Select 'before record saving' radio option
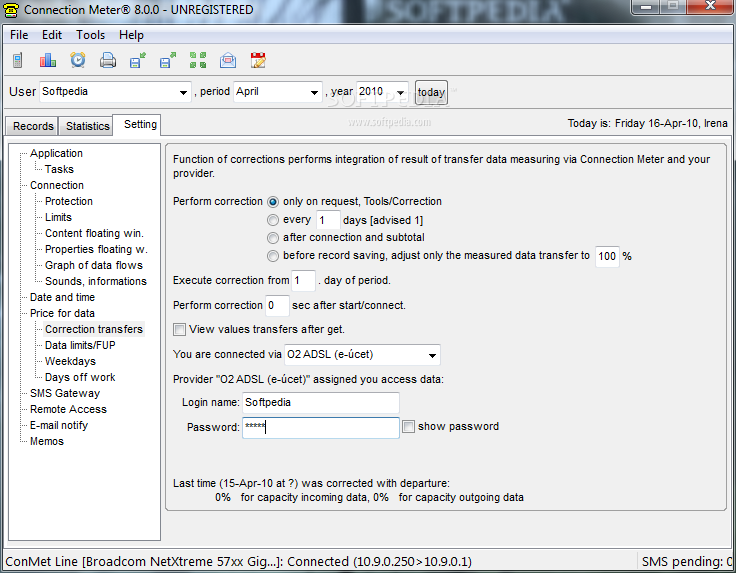The image size is (736, 573). 273,256
